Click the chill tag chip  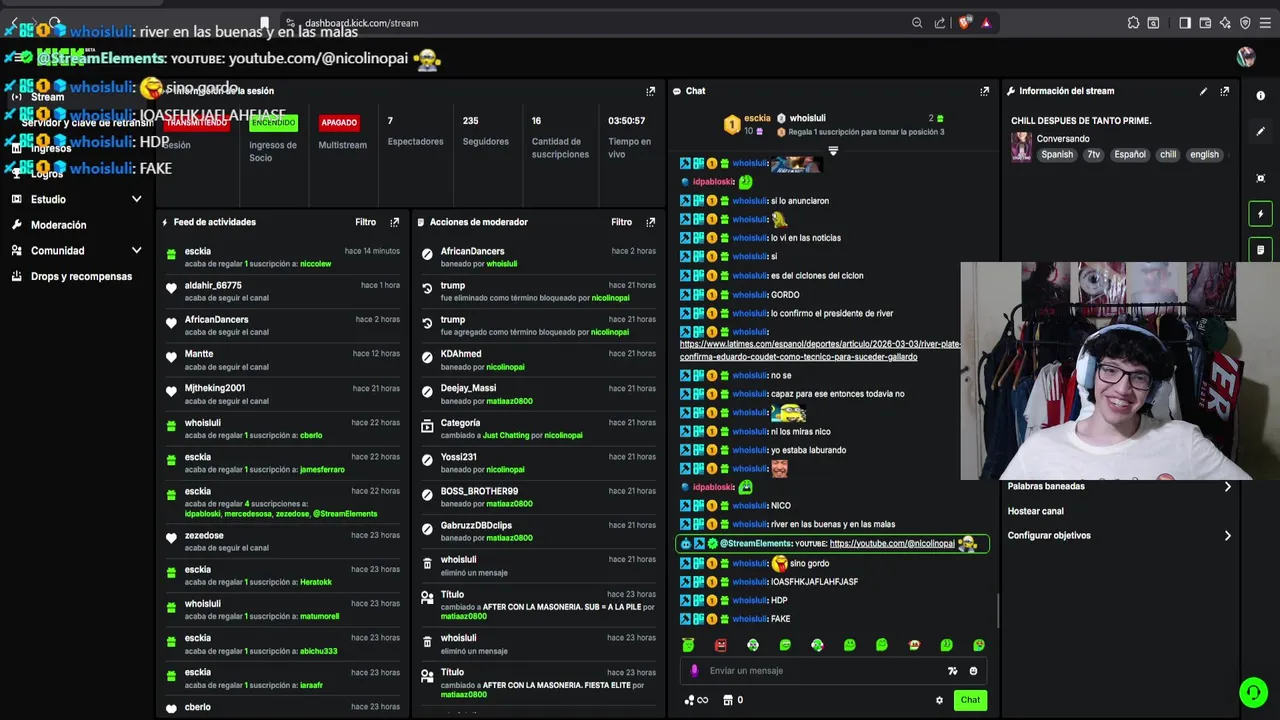(1168, 155)
